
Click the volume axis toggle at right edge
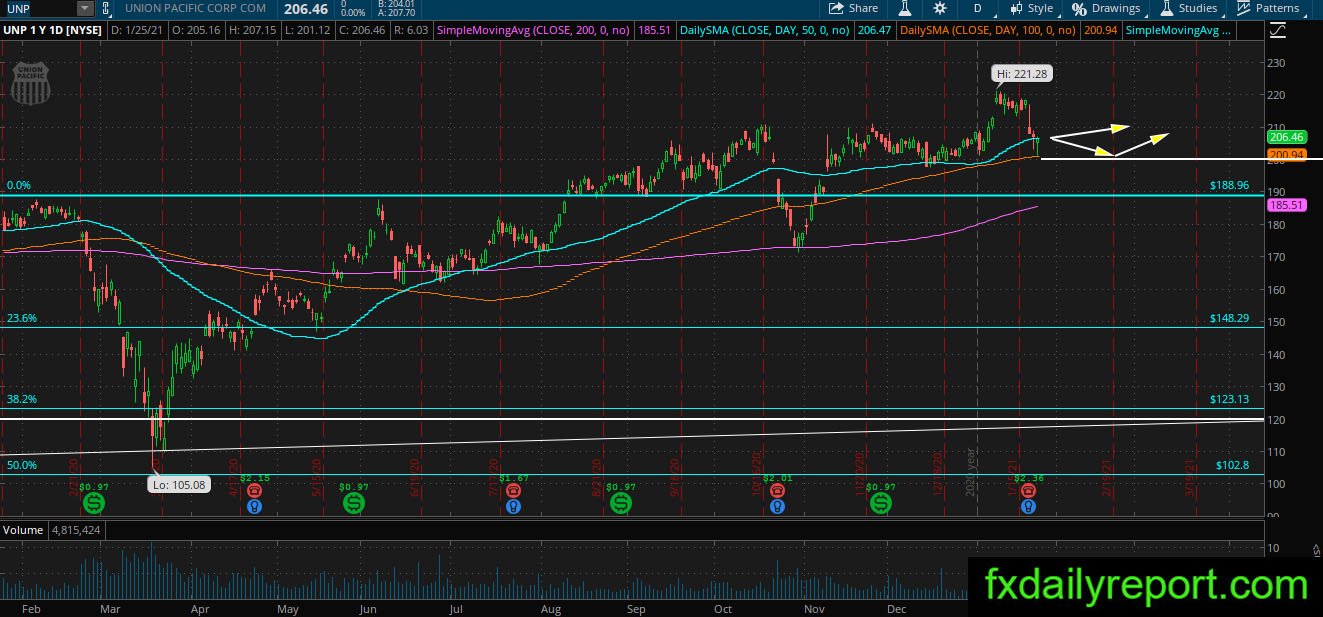tap(1315, 549)
